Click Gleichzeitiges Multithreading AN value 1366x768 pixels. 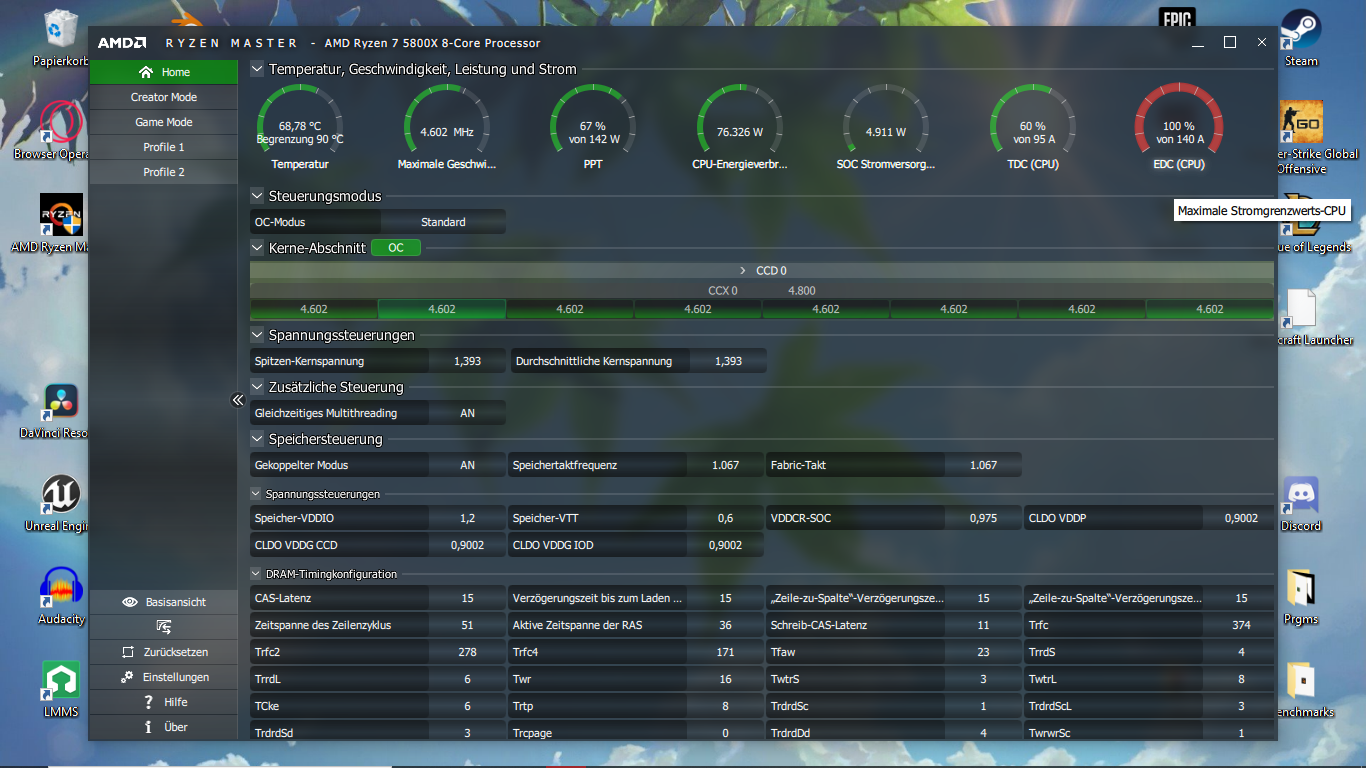click(x=467, y=413)
